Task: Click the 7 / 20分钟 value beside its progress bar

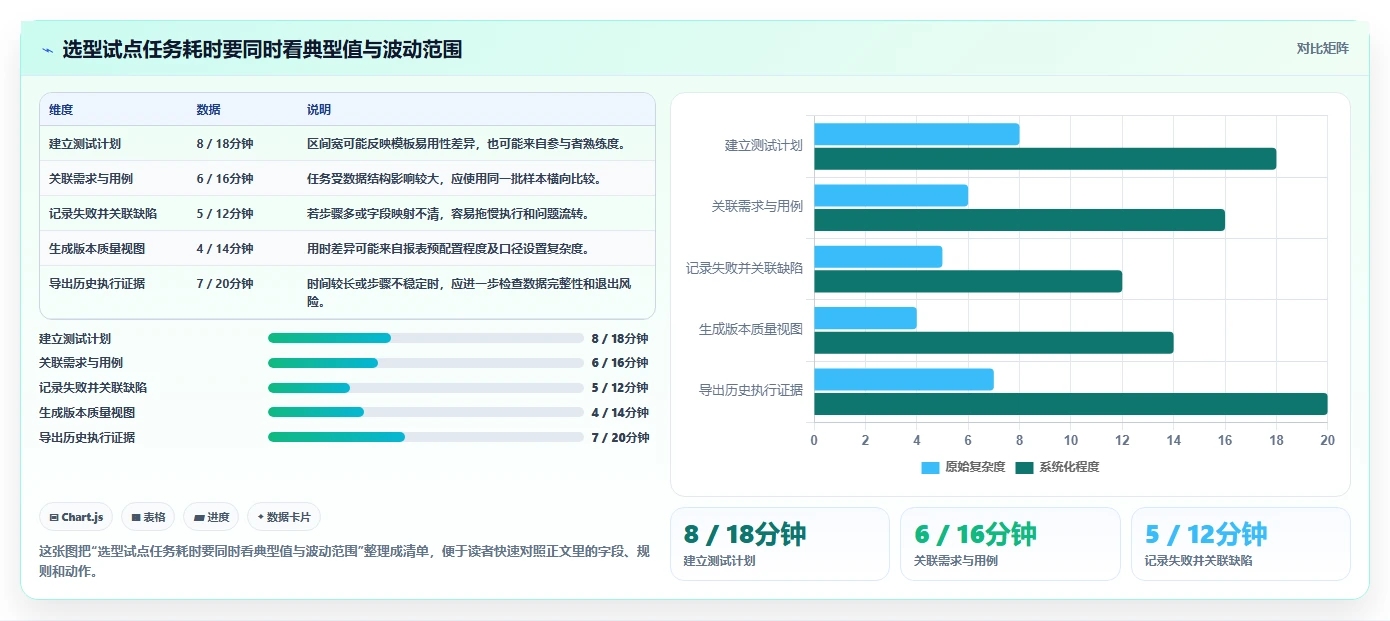Action: click(x=620, y=438)
